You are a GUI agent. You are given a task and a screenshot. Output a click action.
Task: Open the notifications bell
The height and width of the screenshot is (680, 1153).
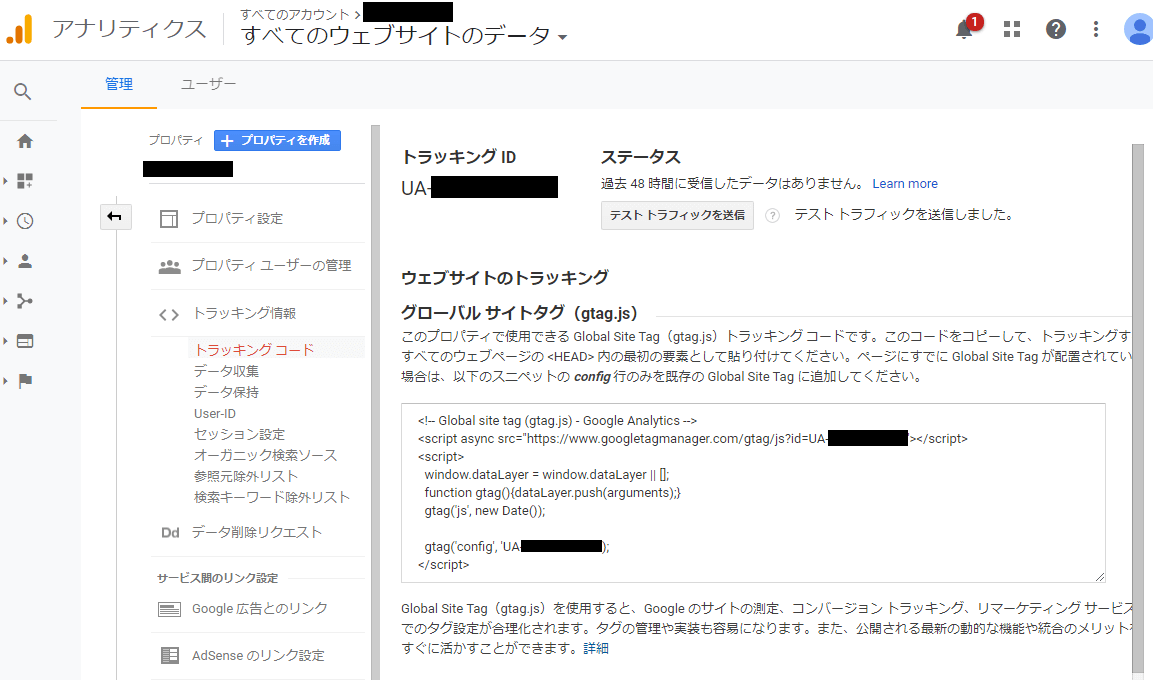point(965,29)
